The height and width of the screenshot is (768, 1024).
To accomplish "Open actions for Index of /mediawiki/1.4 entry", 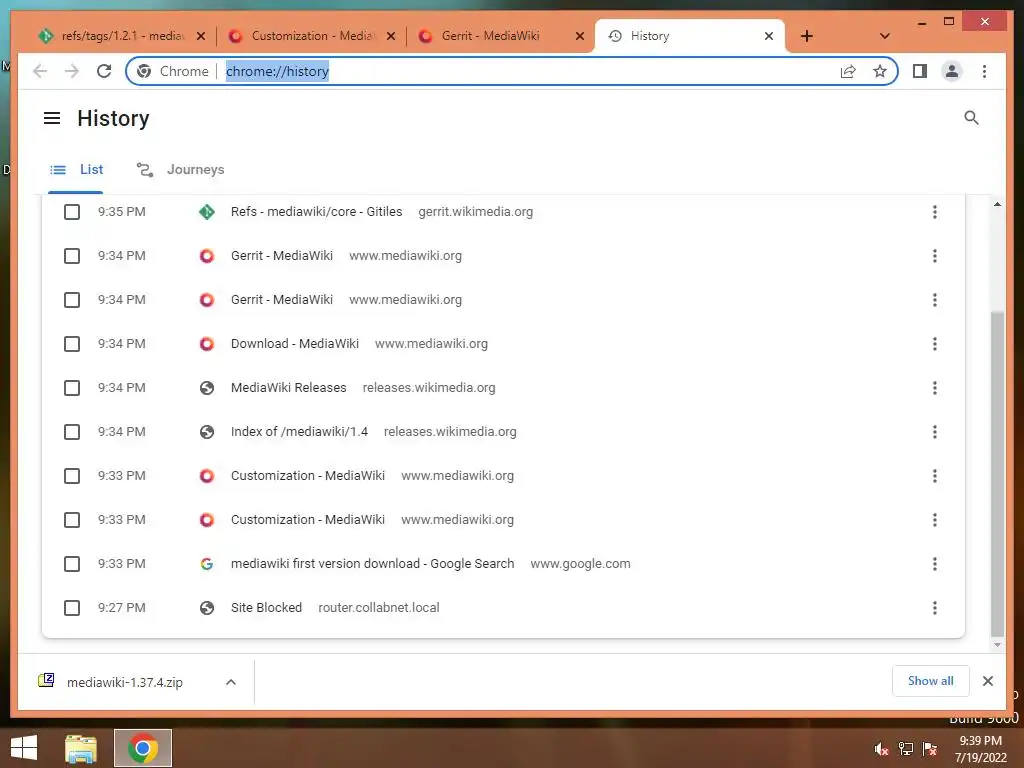I will (935, 432).
